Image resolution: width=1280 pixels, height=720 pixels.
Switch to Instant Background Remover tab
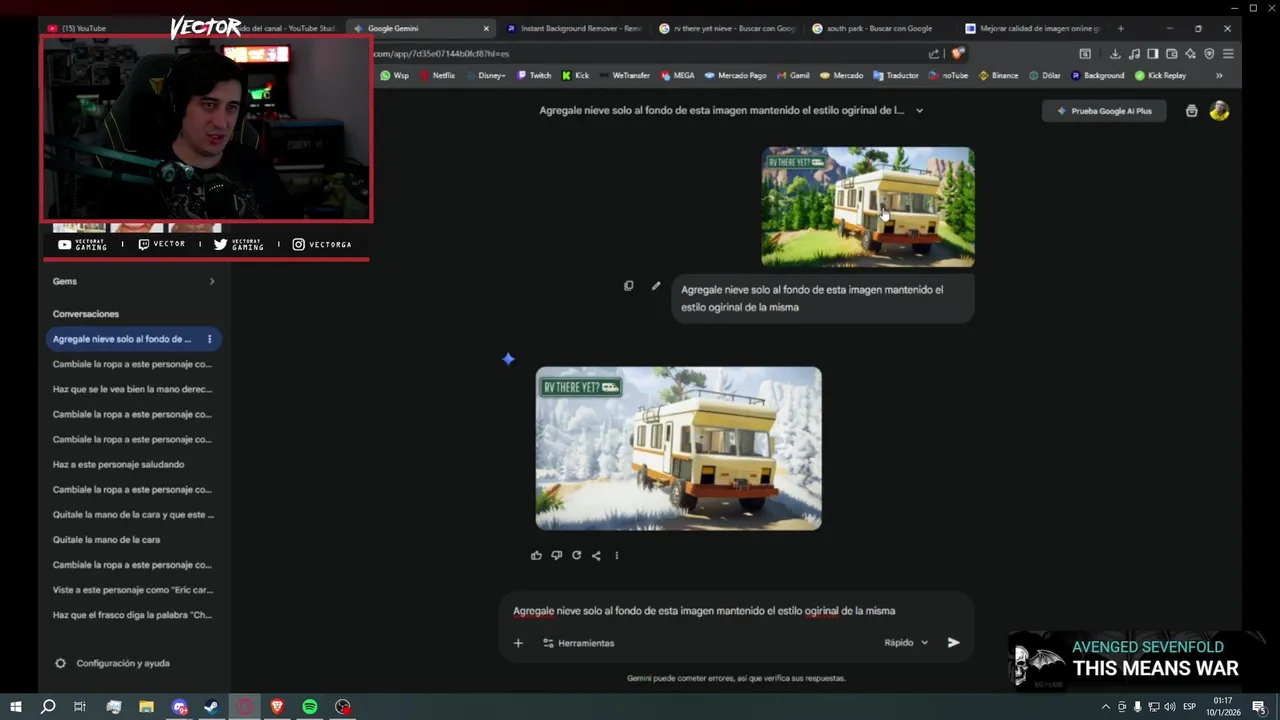click(575, 28)
